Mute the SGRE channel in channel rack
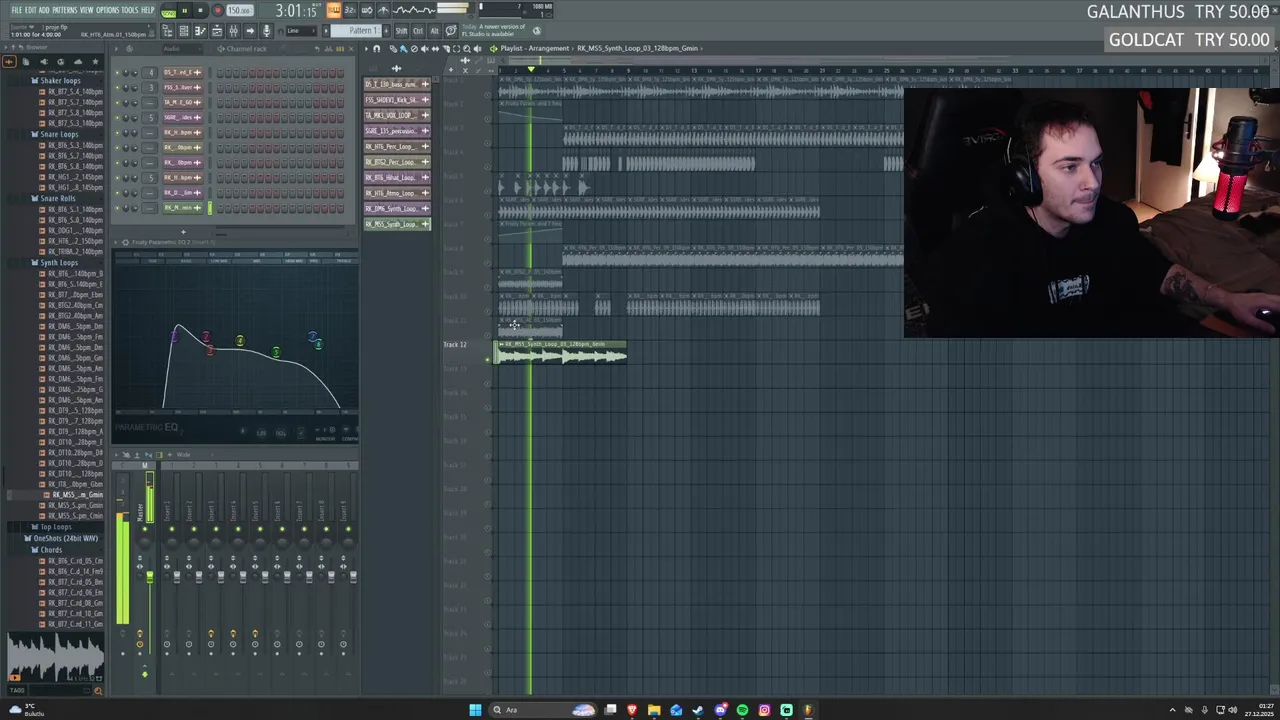The width and height of the screenshot is (1280, 720). pyautogui.click(x=117, y=117)
